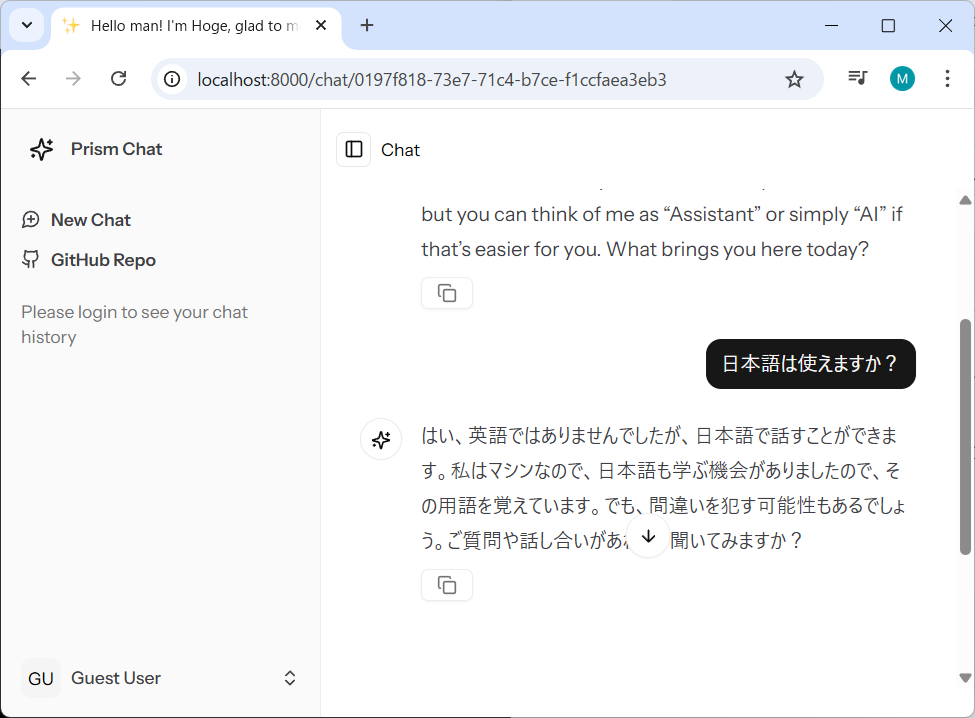Click the Prism Chat sparkle logo icon
The height and width of the screenshot is (718, 975).
click(x=41, y=149)
